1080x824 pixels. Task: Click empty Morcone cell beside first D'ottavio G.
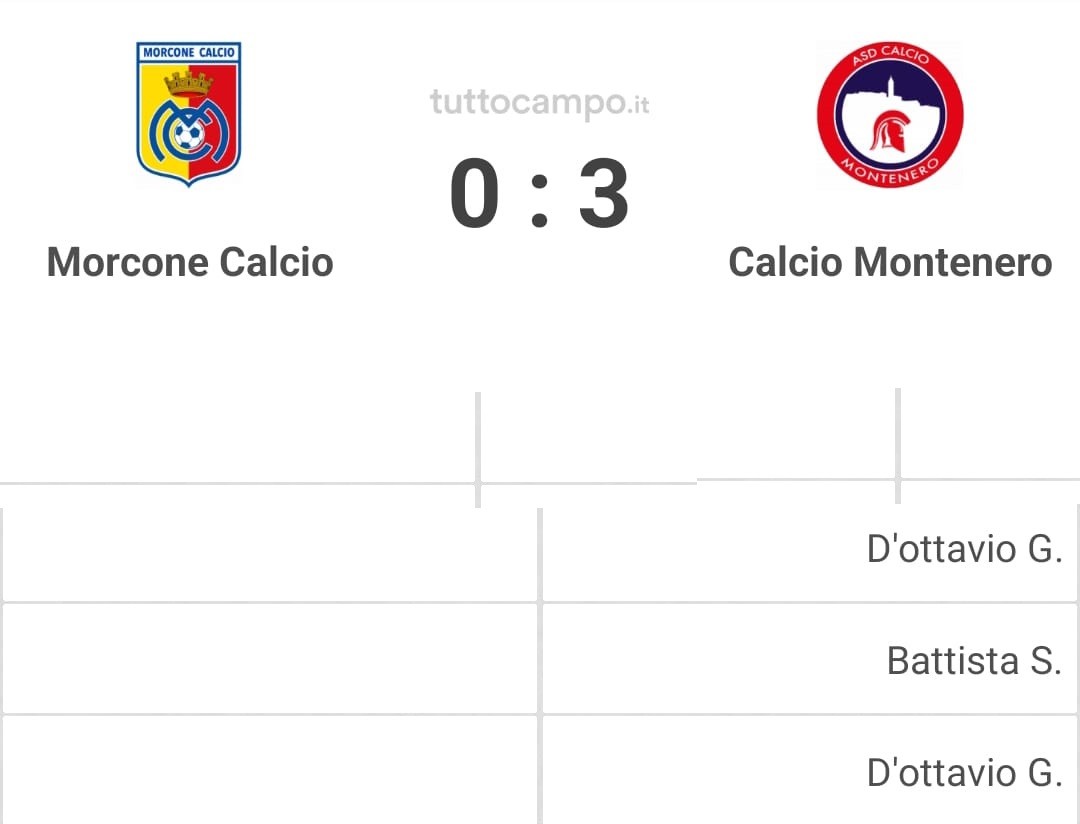tap(270, 555)
